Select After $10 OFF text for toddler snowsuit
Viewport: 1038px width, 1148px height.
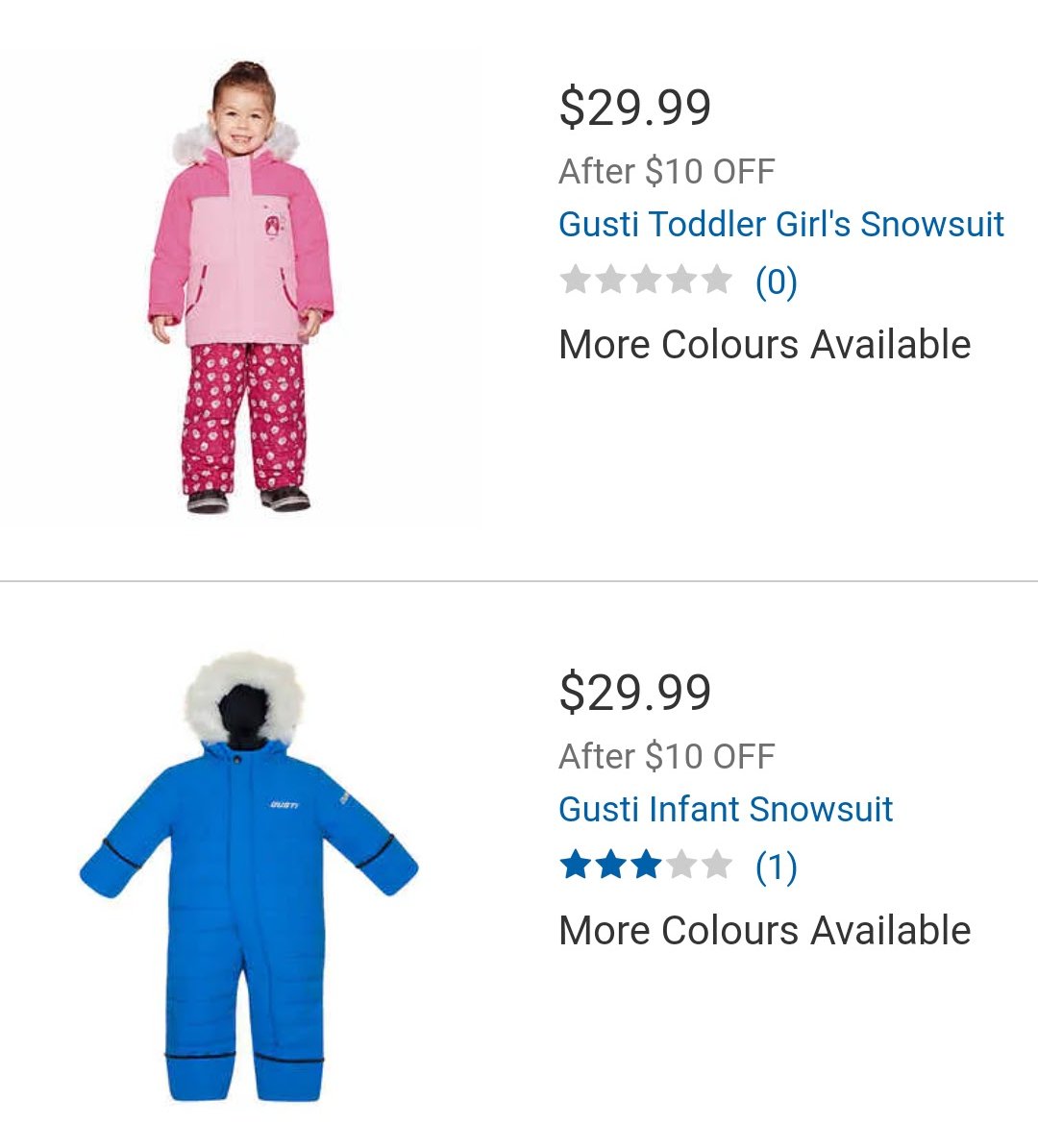667,171
